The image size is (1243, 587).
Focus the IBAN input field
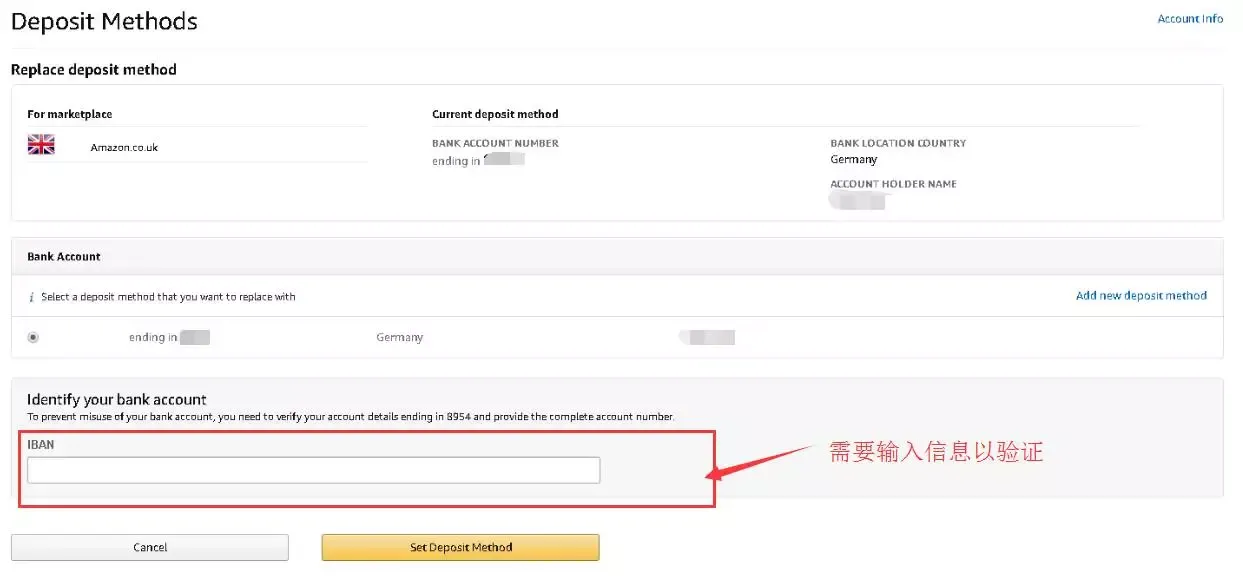coord(314,470)
